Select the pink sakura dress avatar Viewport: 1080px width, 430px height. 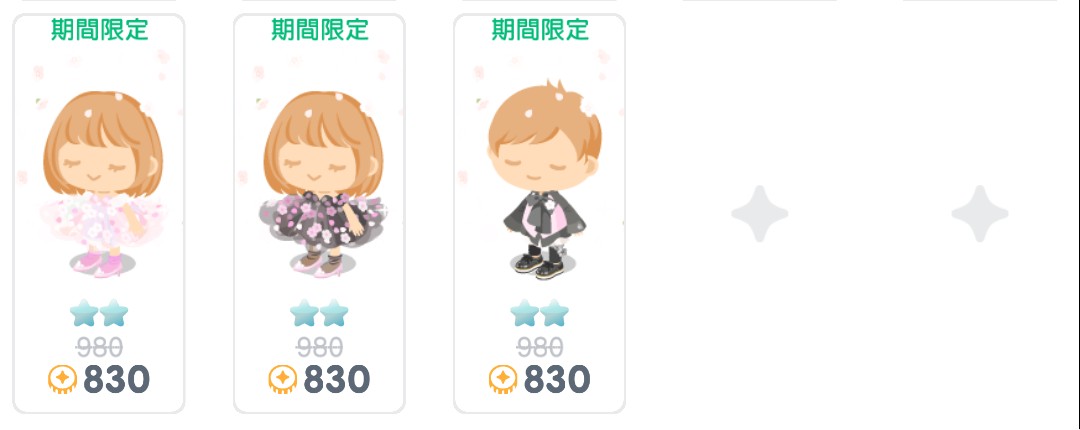(x=101, y=183)
